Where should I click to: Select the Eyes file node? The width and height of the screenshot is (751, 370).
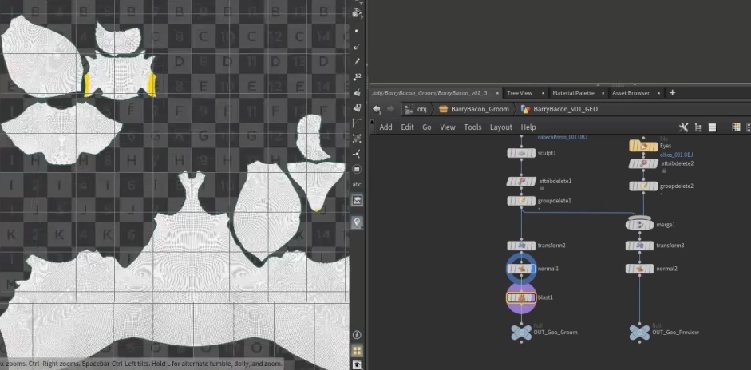coord(643,146)
